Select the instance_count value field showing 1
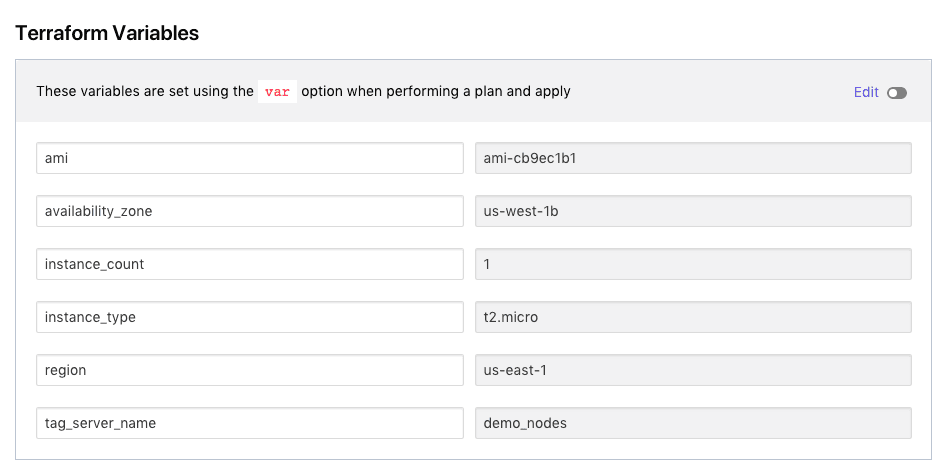The width and height of the screenshot is (946, 471). pyautogui.click(x=693, y=264)
